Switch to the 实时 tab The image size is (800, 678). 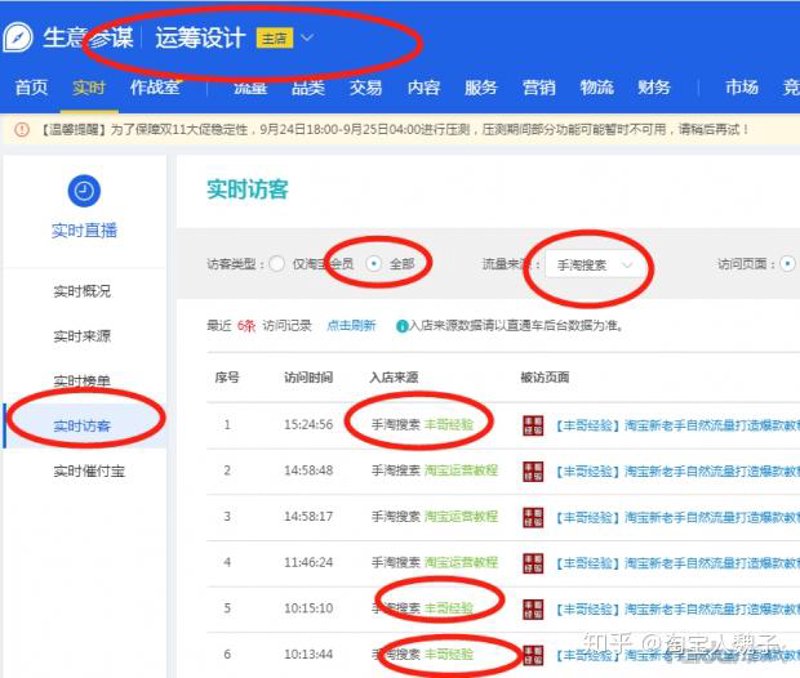pos(89,88)
